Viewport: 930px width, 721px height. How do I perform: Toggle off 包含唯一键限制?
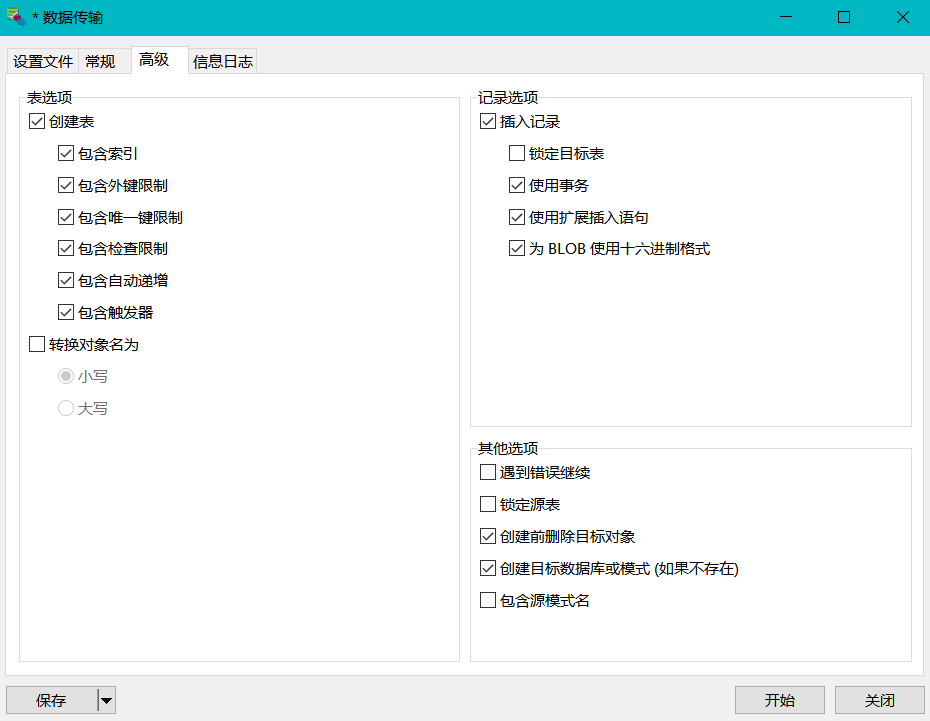point(66,217)
